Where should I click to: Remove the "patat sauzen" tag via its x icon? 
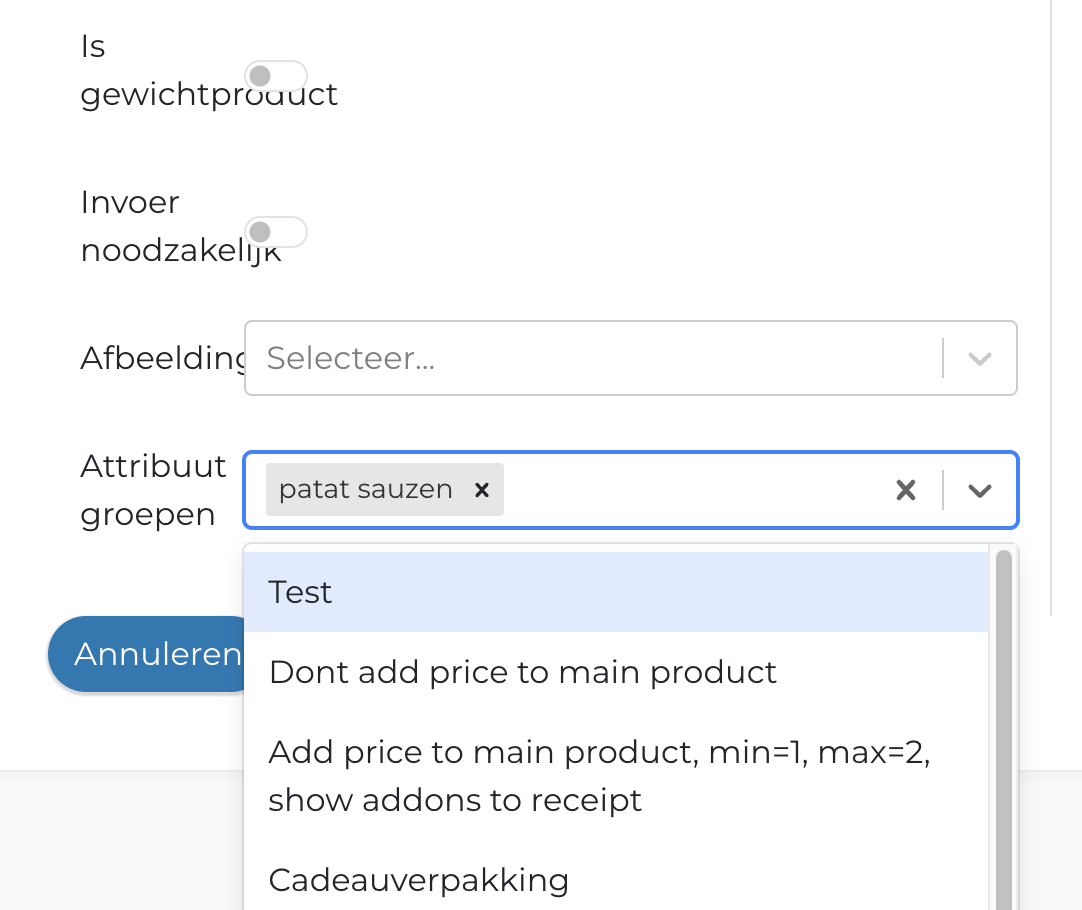click(x=482, y=490)
